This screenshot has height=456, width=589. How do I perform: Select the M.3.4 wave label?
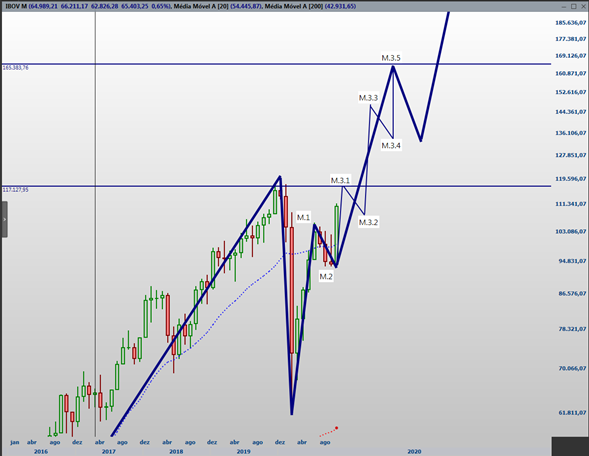tap(391, 145)
